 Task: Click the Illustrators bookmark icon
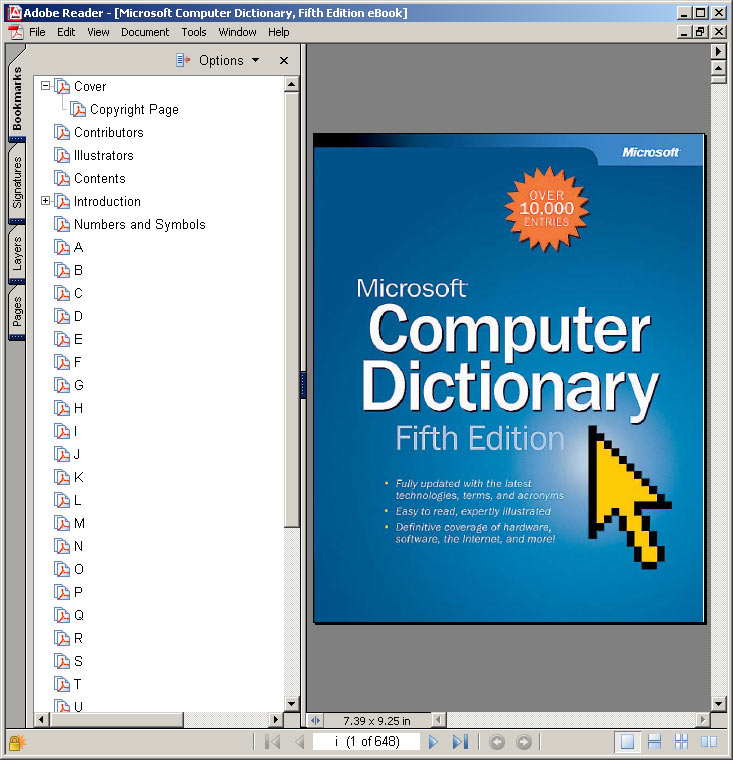[x=62, y=155]
